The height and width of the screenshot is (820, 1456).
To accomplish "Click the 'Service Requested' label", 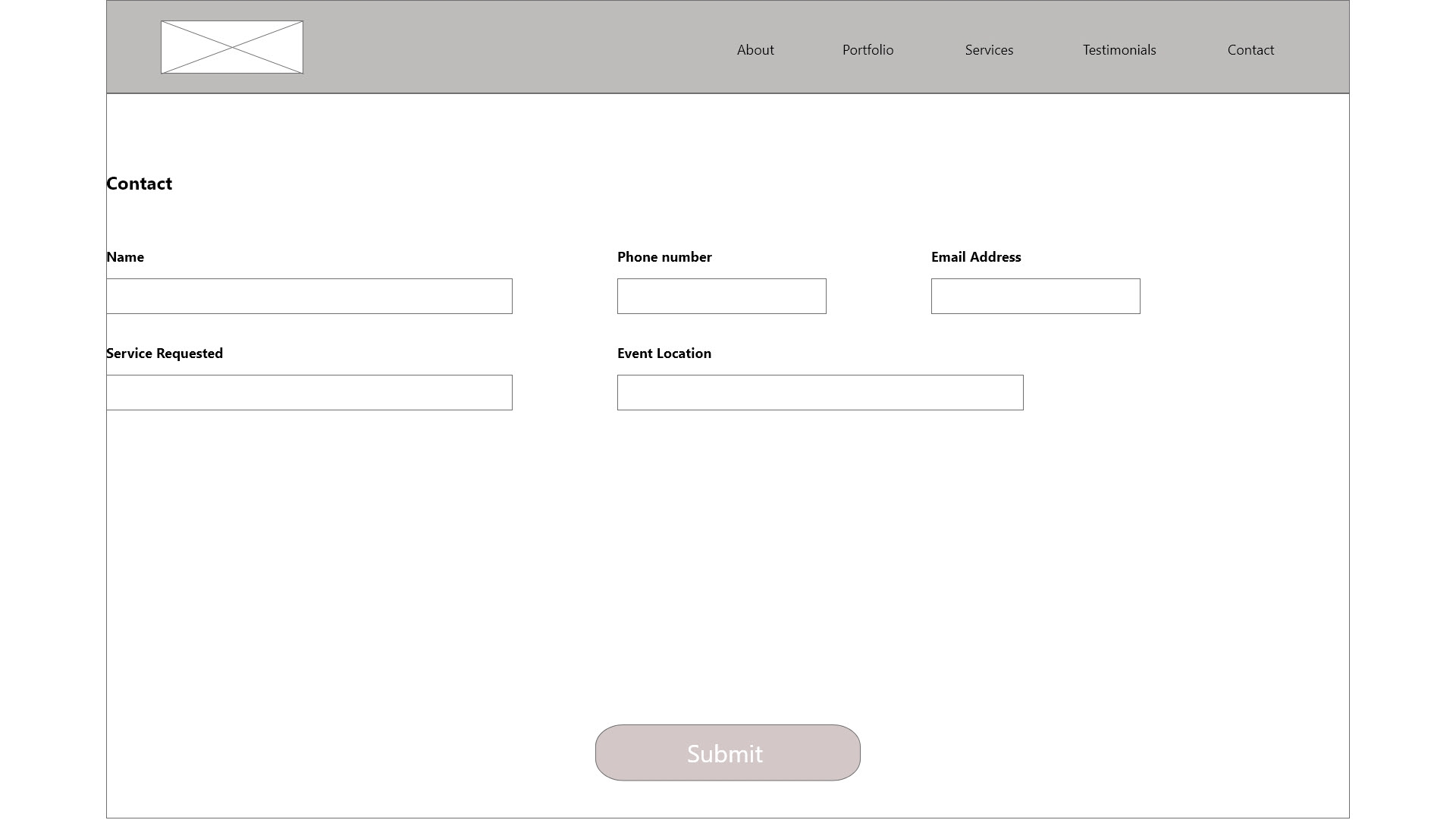I will pyautogui.click(x=165, y=353).
